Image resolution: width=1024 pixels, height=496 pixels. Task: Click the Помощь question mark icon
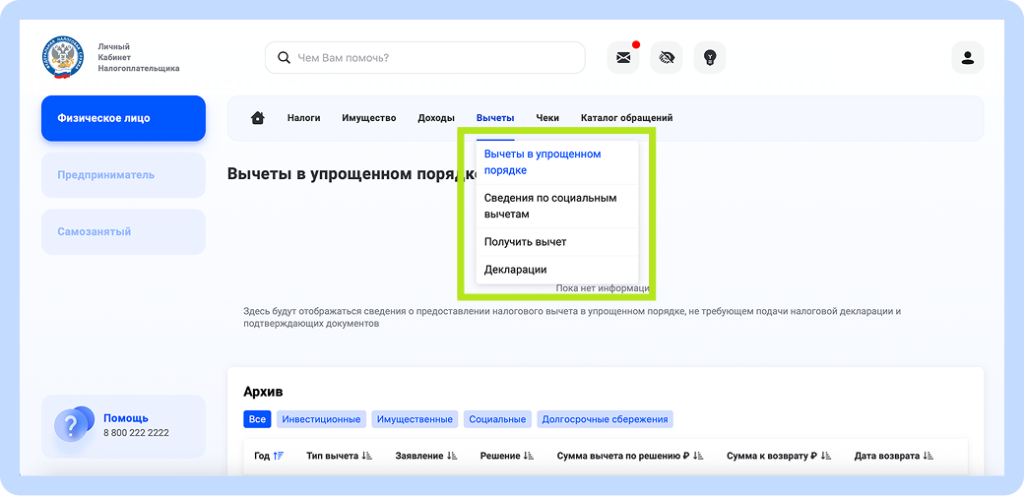tap(74, 425)
